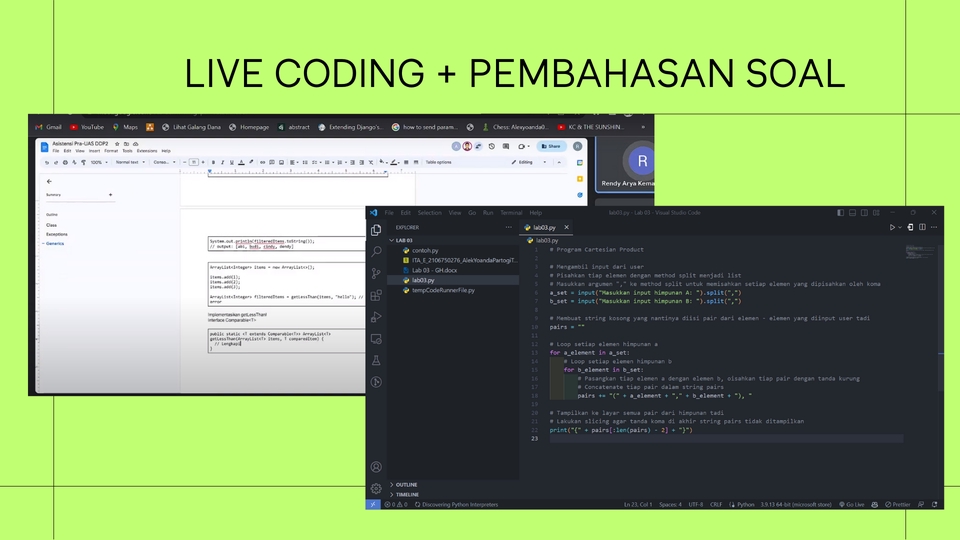This screenshot has width=960, height=540.
Task: Click Spaces: 4 indentation in status bar
Action: tap(670, 504)
